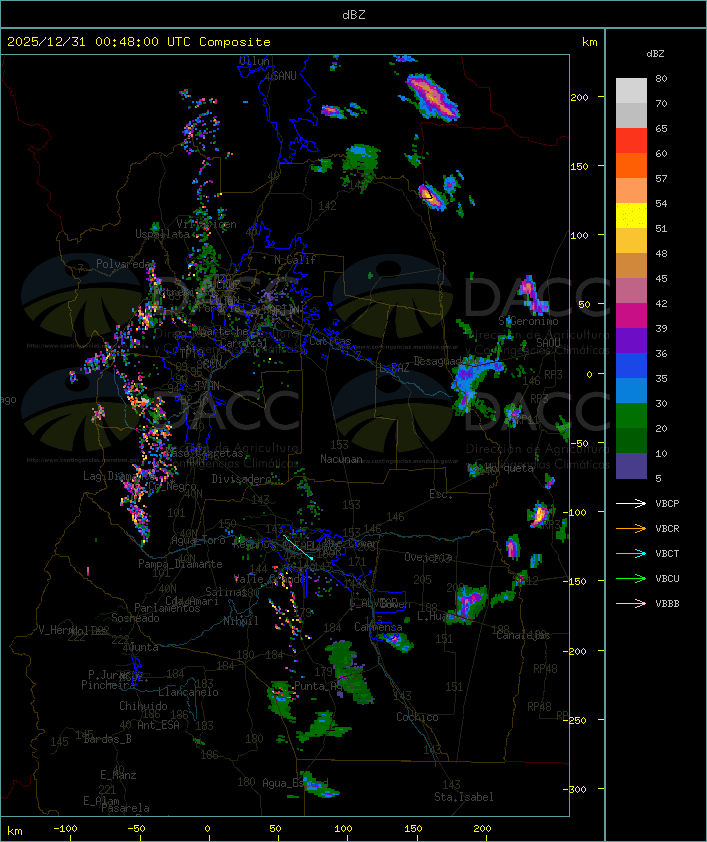The height and width of the screenshot is (842, 707).
Task: Click the Pampa_Diamante map label
Action: tap(180, 564)
